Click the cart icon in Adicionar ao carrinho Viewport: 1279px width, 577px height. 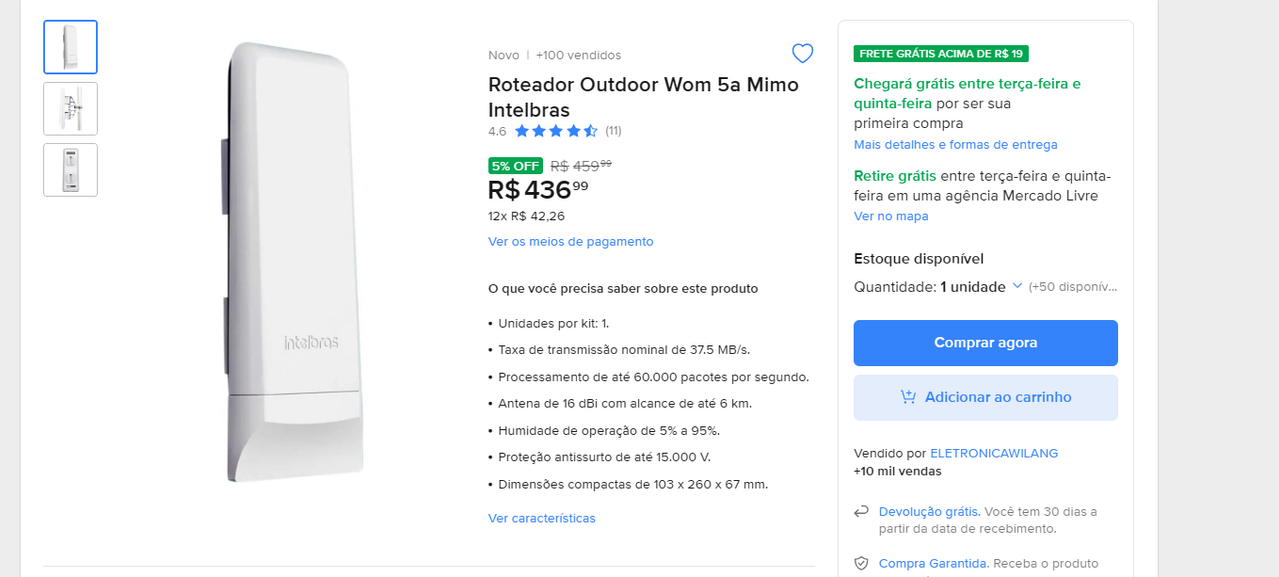pyautogui.click(x=908, y=397)
